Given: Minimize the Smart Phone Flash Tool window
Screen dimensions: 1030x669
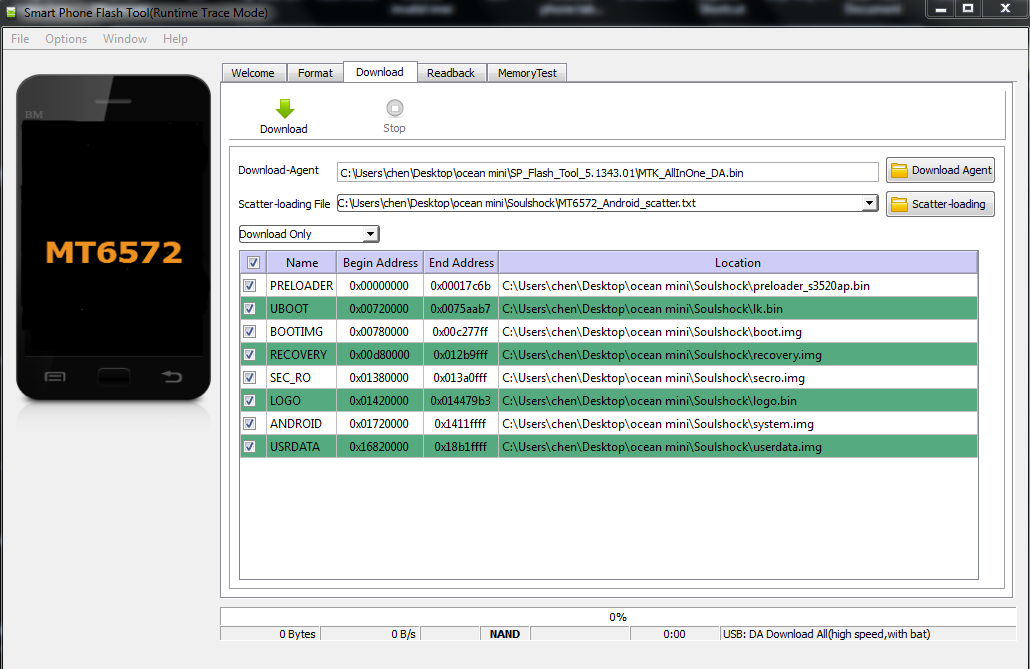Looking at the screenshot, I should pyautogui.click(x=941, y=9).
